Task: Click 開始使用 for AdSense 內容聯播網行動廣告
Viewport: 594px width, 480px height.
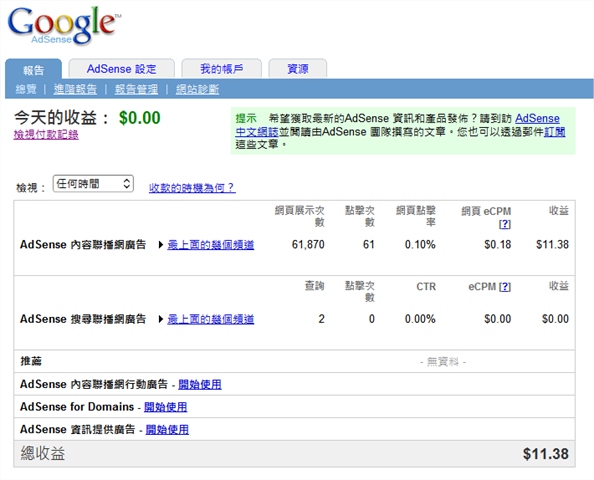Action: pyautogui.click(x=200, y=385)
